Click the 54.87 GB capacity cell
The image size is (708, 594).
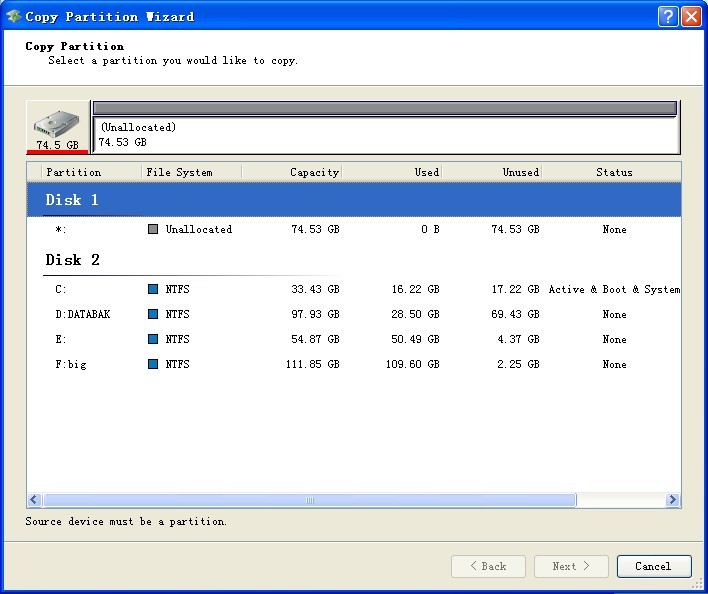pyautogui.click(x=315, y=339)
